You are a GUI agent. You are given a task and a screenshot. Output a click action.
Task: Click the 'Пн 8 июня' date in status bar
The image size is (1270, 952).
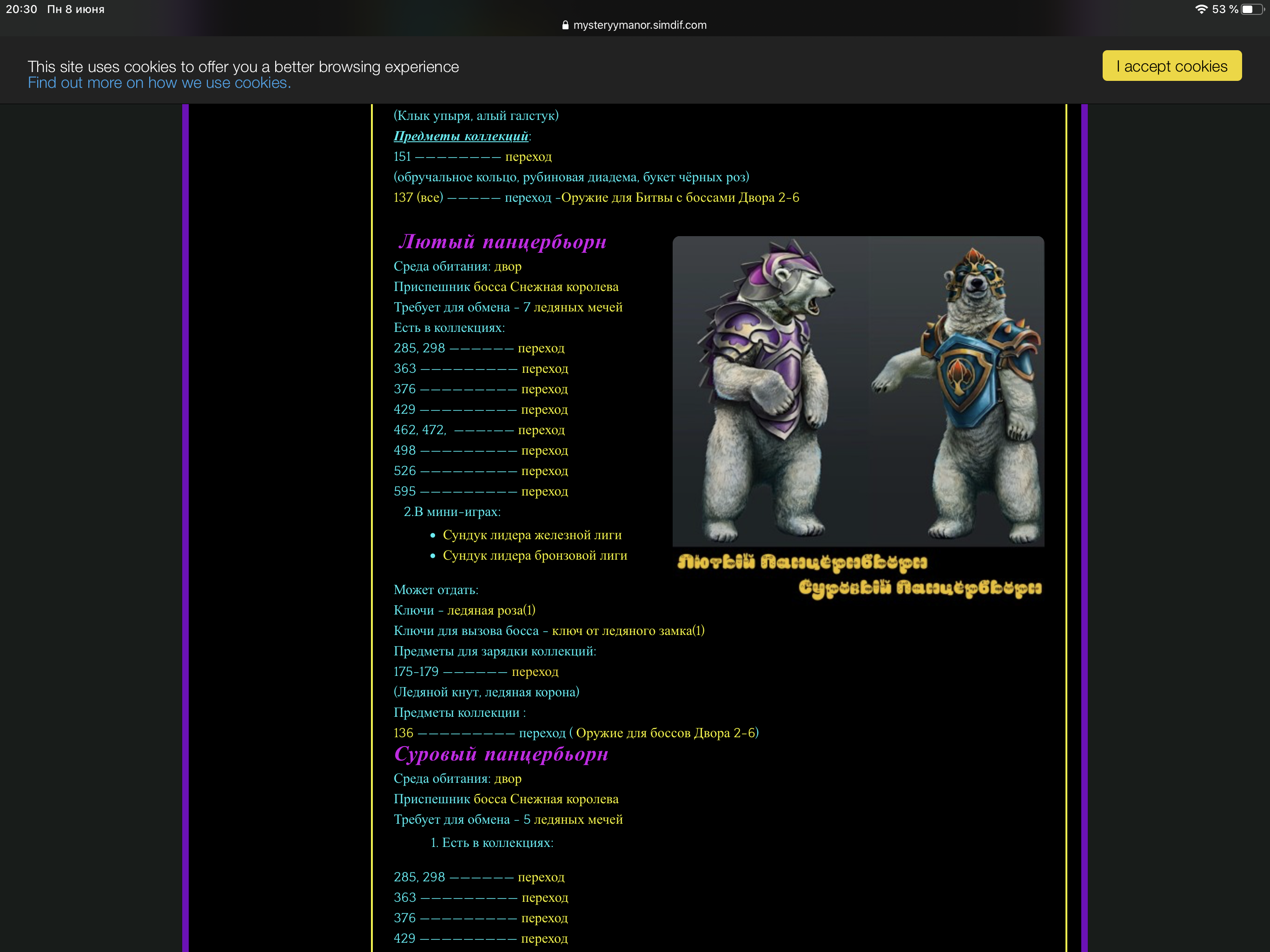click(76, 9)
